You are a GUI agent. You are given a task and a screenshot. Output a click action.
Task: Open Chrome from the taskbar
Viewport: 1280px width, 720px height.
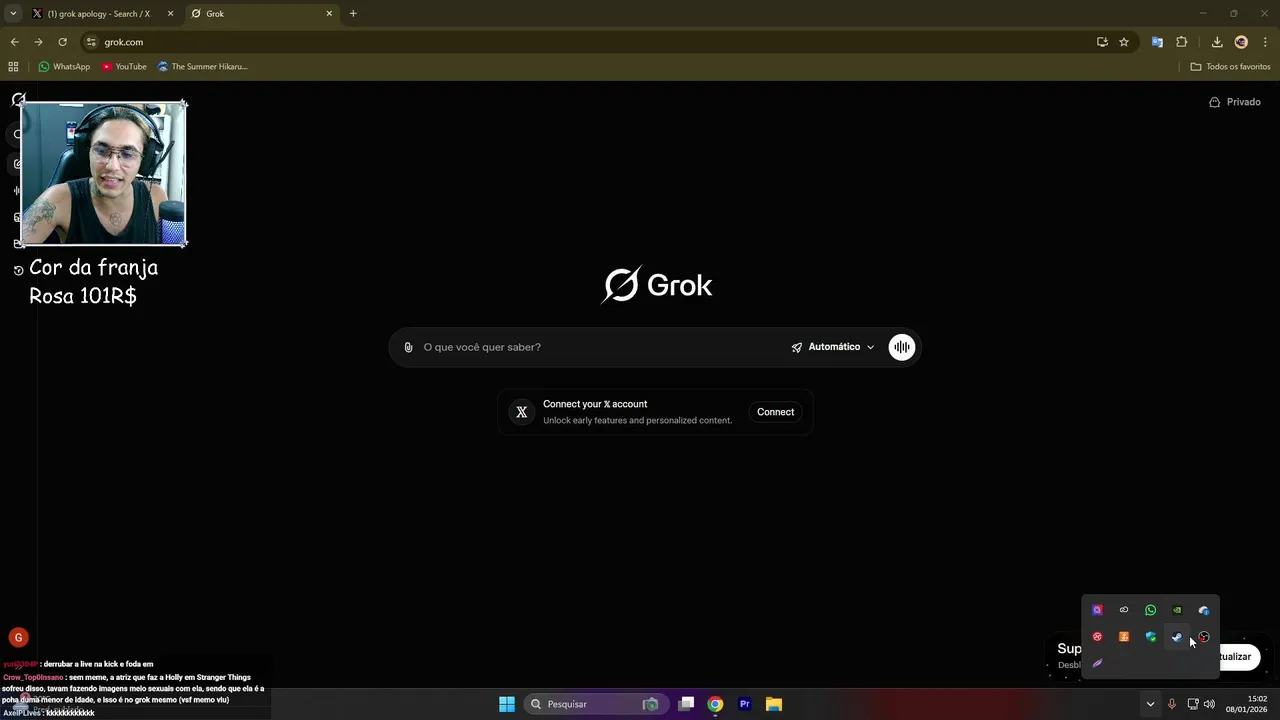tap(715, 704)
